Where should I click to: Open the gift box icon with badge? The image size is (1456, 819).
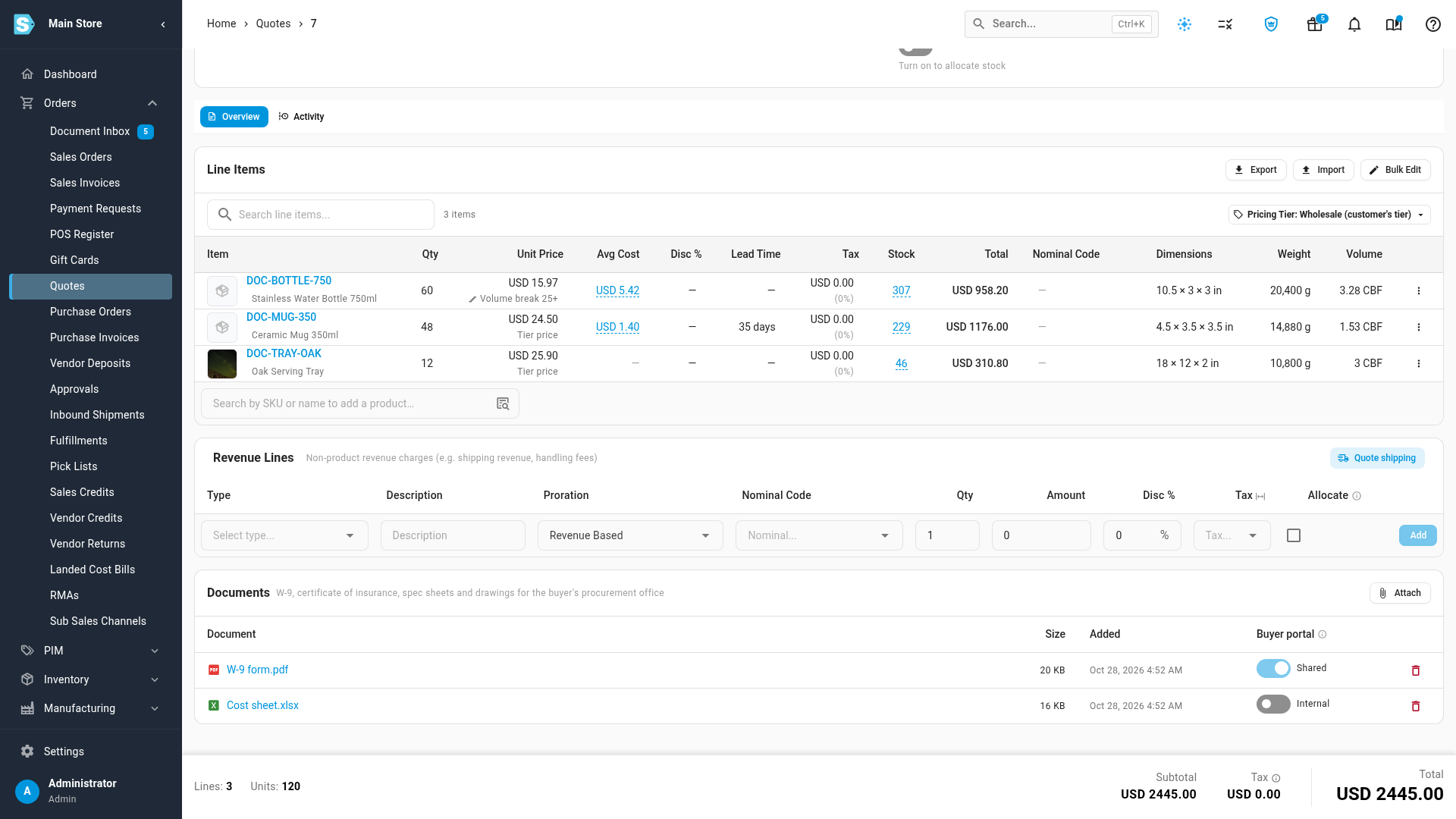pos(1315,24)
